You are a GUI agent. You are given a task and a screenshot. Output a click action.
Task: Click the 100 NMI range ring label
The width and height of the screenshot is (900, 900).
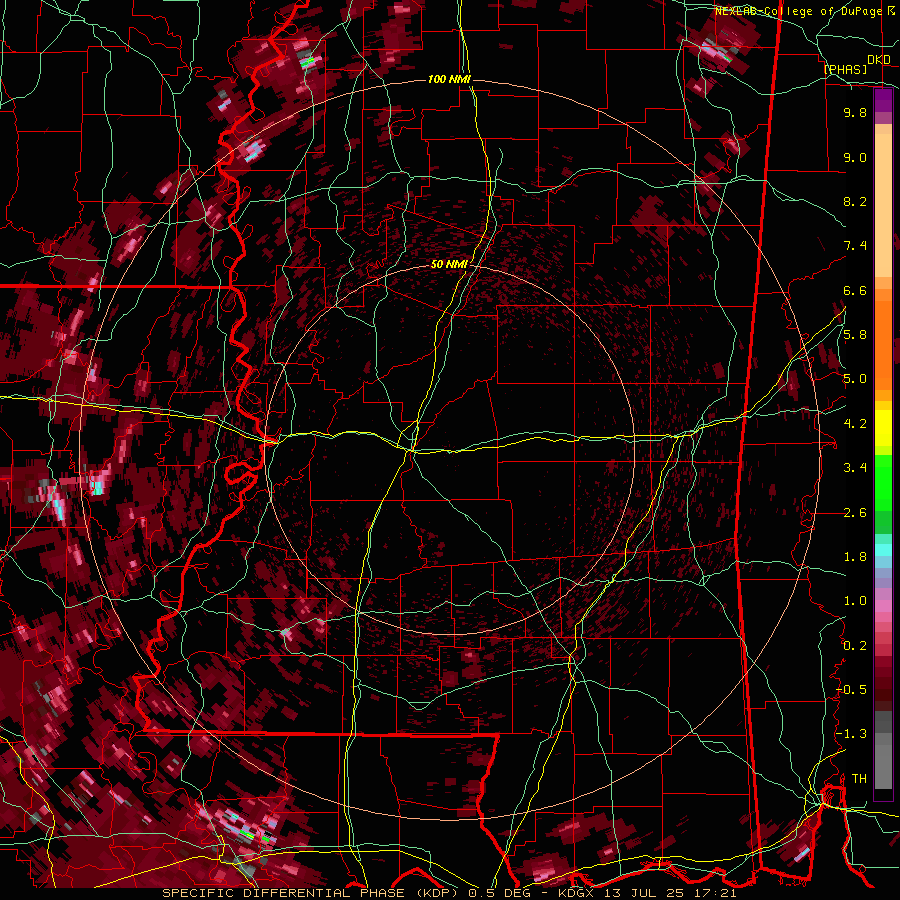[x=449, y=79]
